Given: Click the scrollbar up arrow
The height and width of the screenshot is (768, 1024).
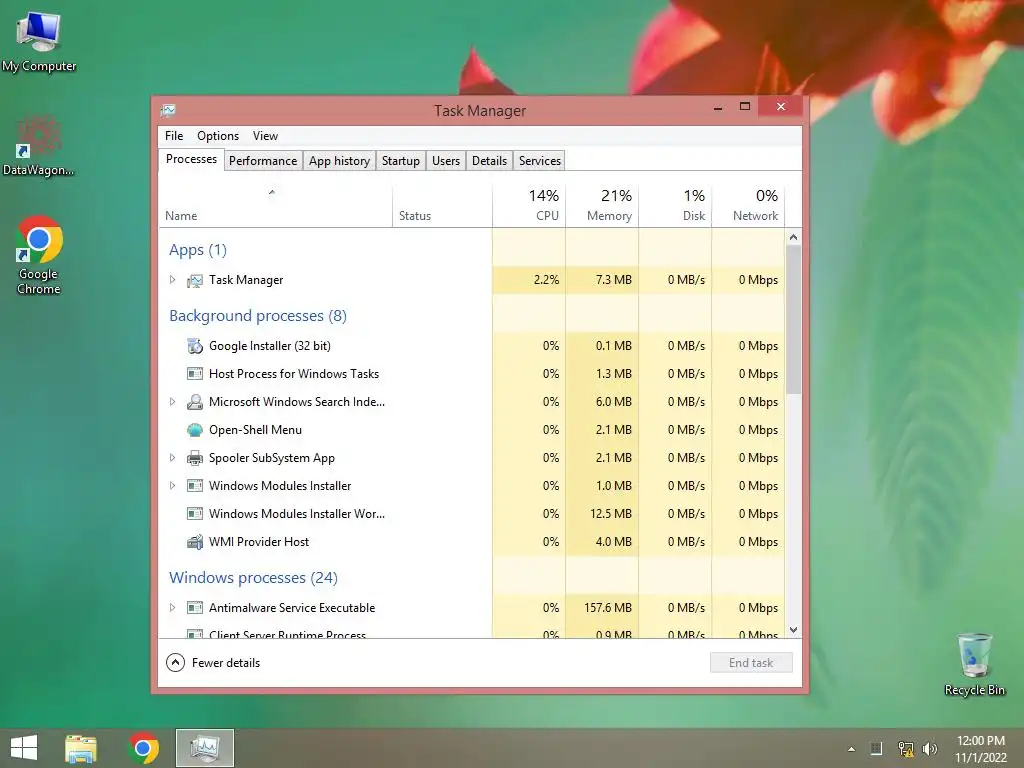Looking at the screenshot, I should (x=793, y=237).
